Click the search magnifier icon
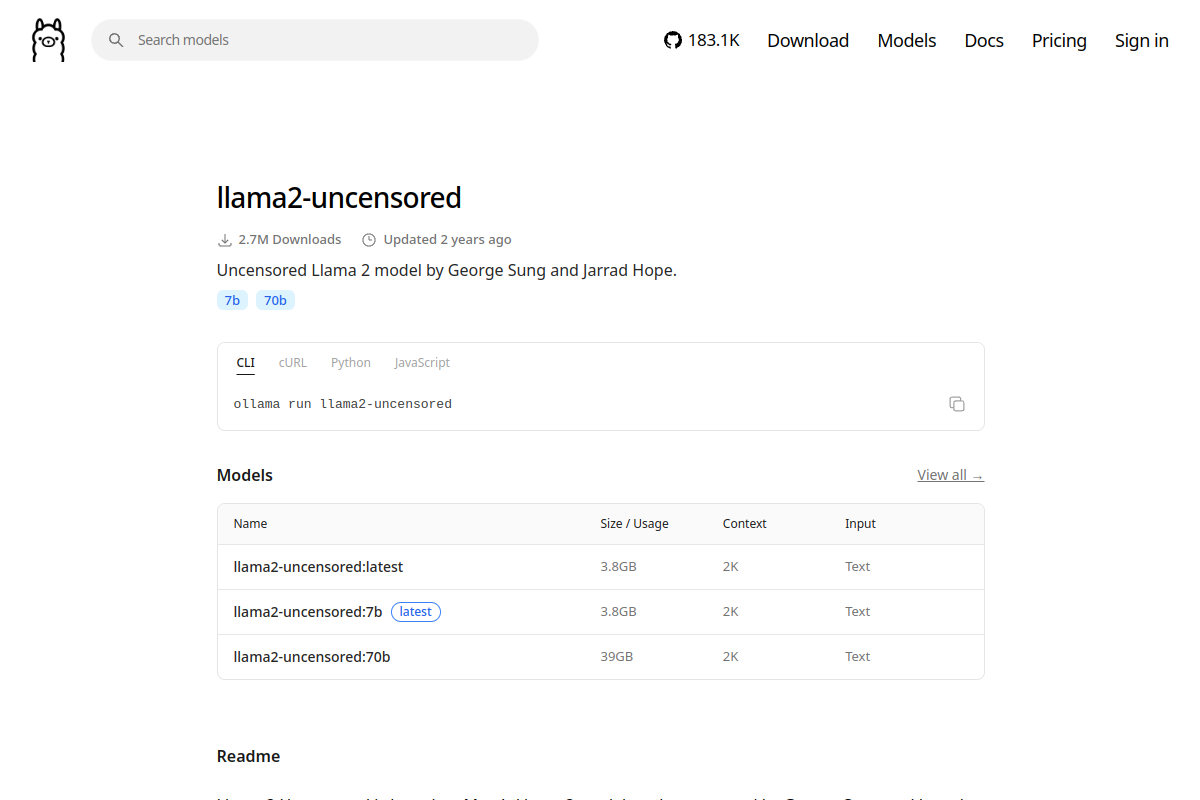1200x800 pixels. [x=116, y=40]
